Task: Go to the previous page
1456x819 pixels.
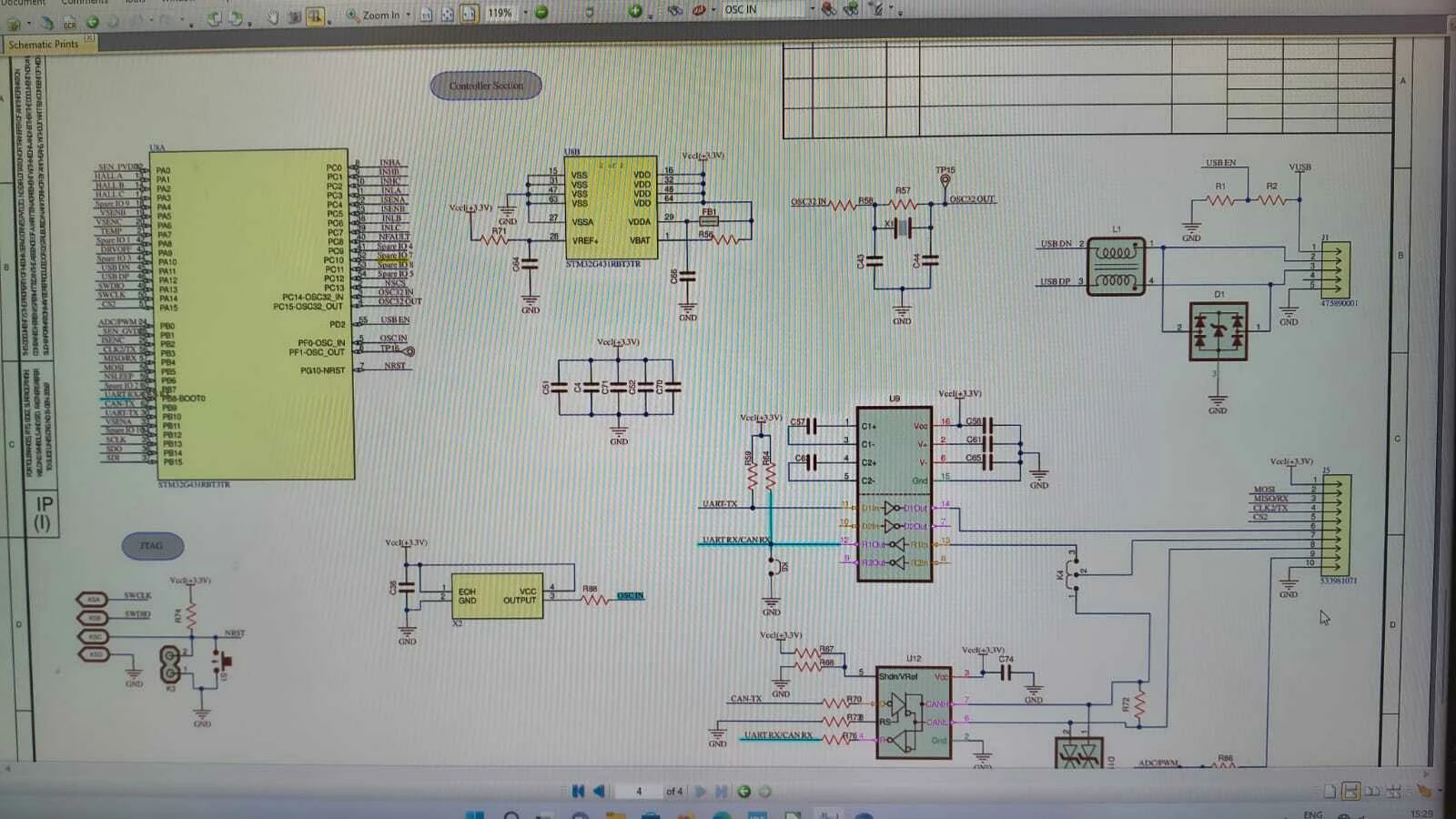Action: click(x=599, y=791)
